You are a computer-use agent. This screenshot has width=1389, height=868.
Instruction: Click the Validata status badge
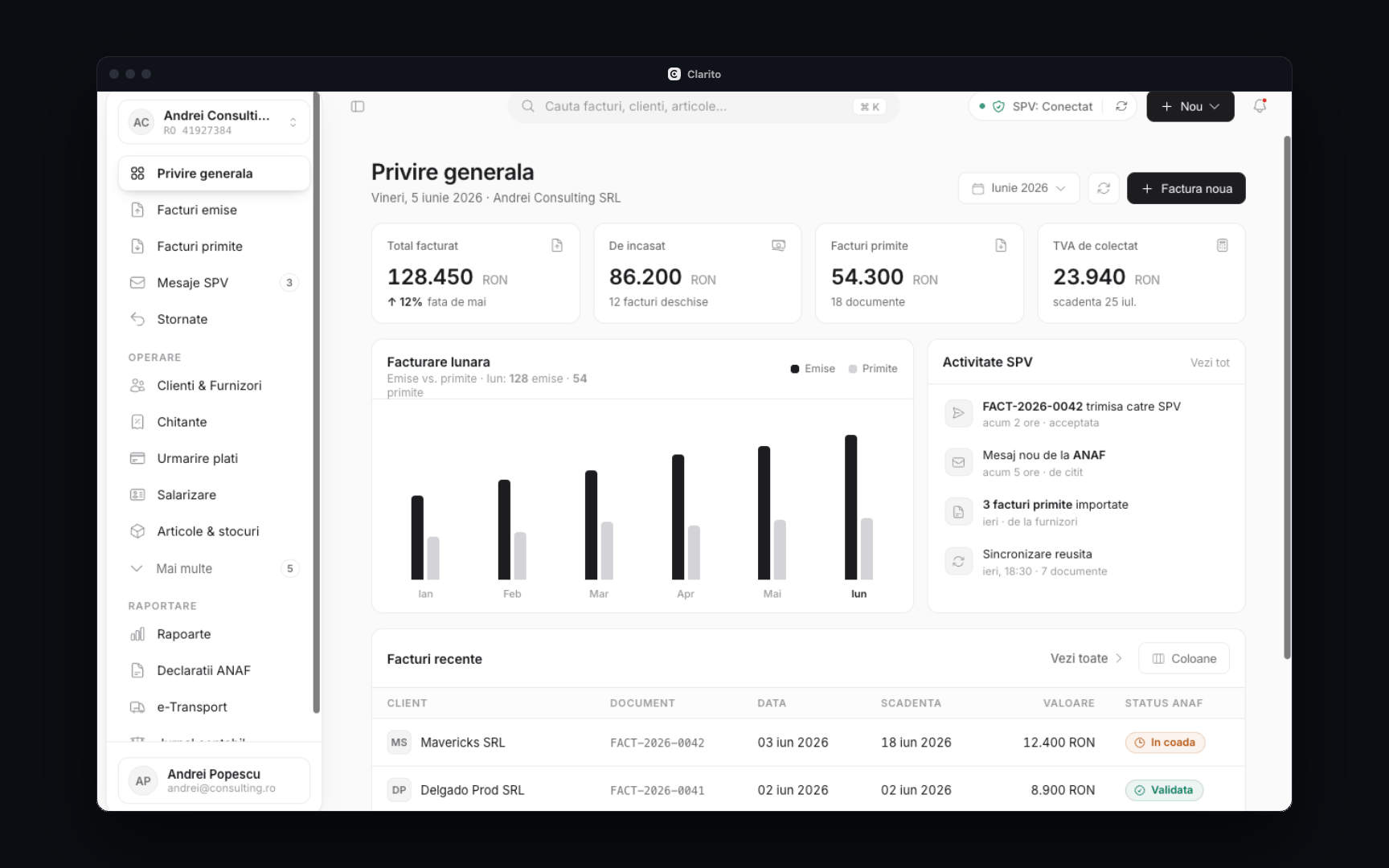click(x=1164, y=790)
